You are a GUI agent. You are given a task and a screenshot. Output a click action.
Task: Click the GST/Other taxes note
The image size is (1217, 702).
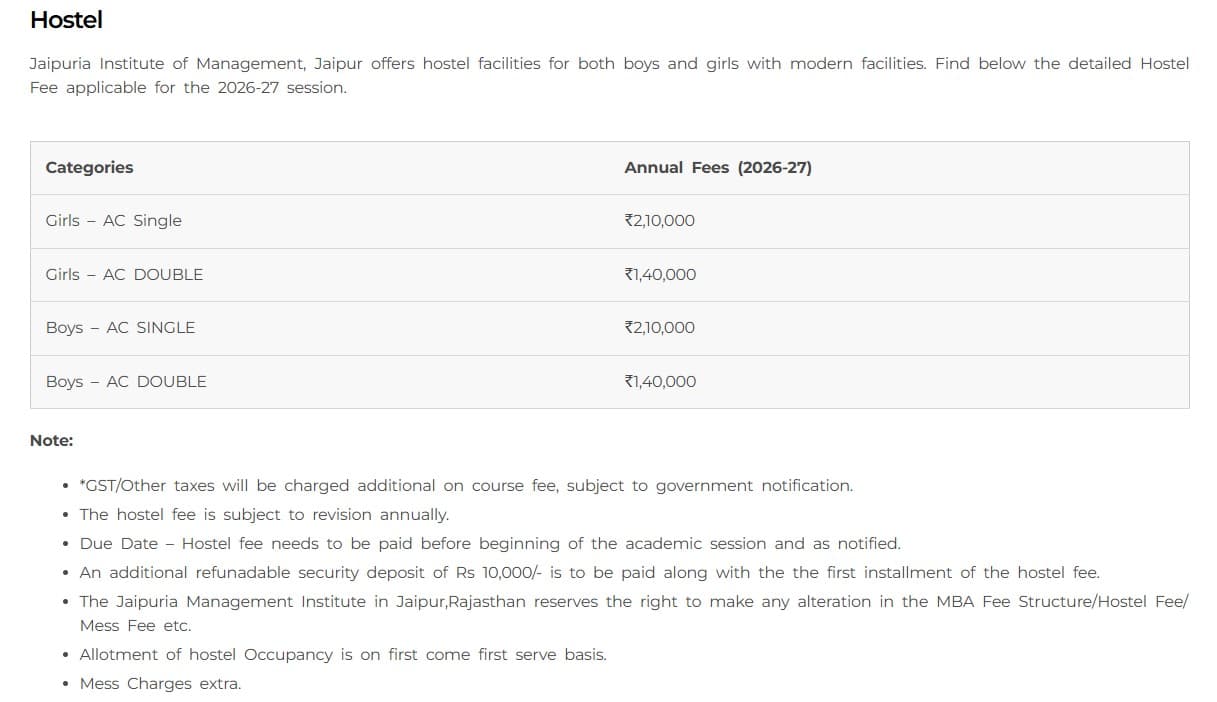(x=466, y=486)
